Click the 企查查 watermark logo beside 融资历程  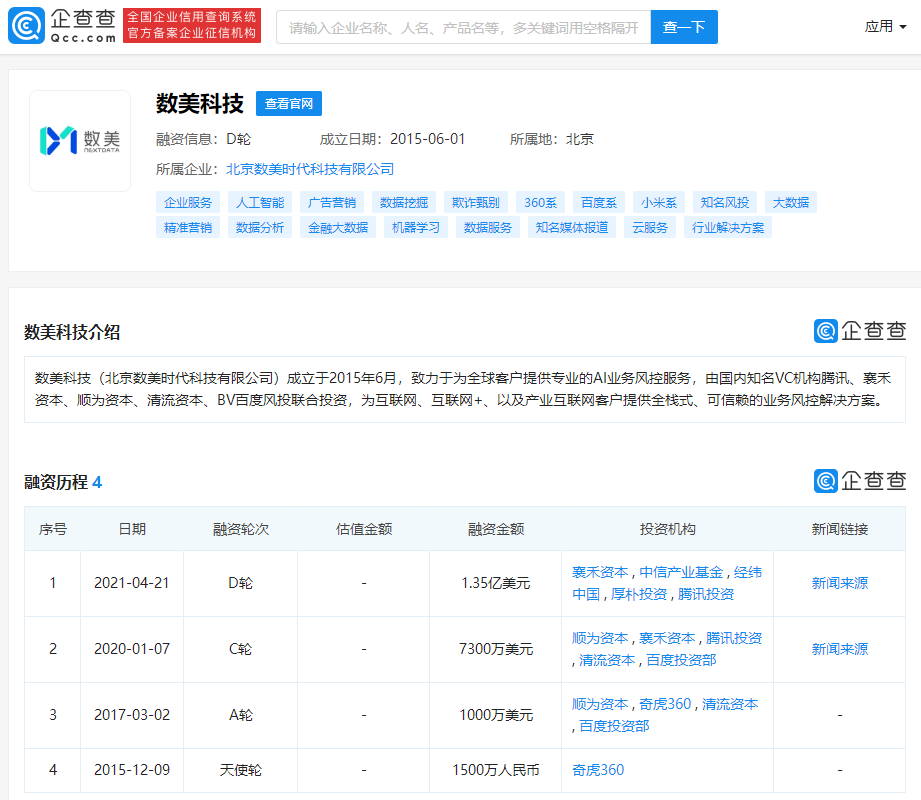pyautogui.click(x=859, y=481)
